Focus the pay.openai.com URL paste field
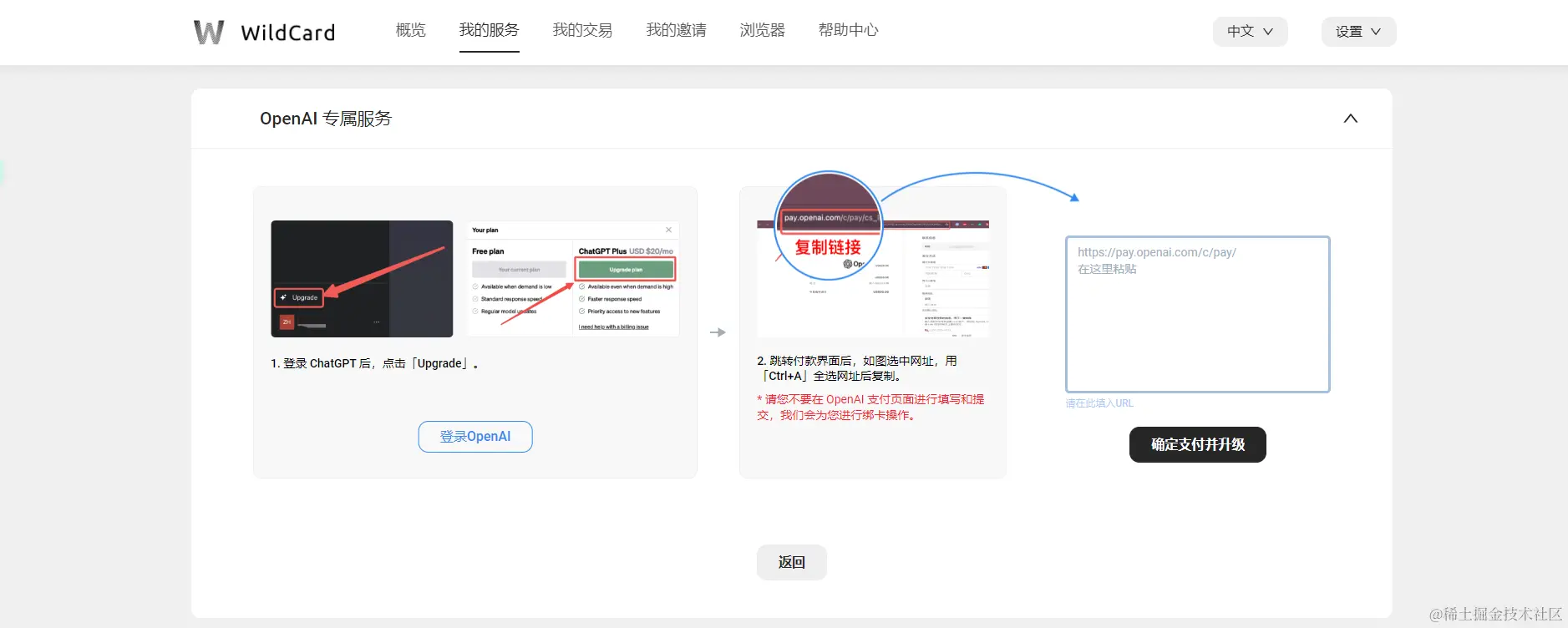Image resolution: width=1568 pixels, height=628 pixels. [x=1197, y=314]
